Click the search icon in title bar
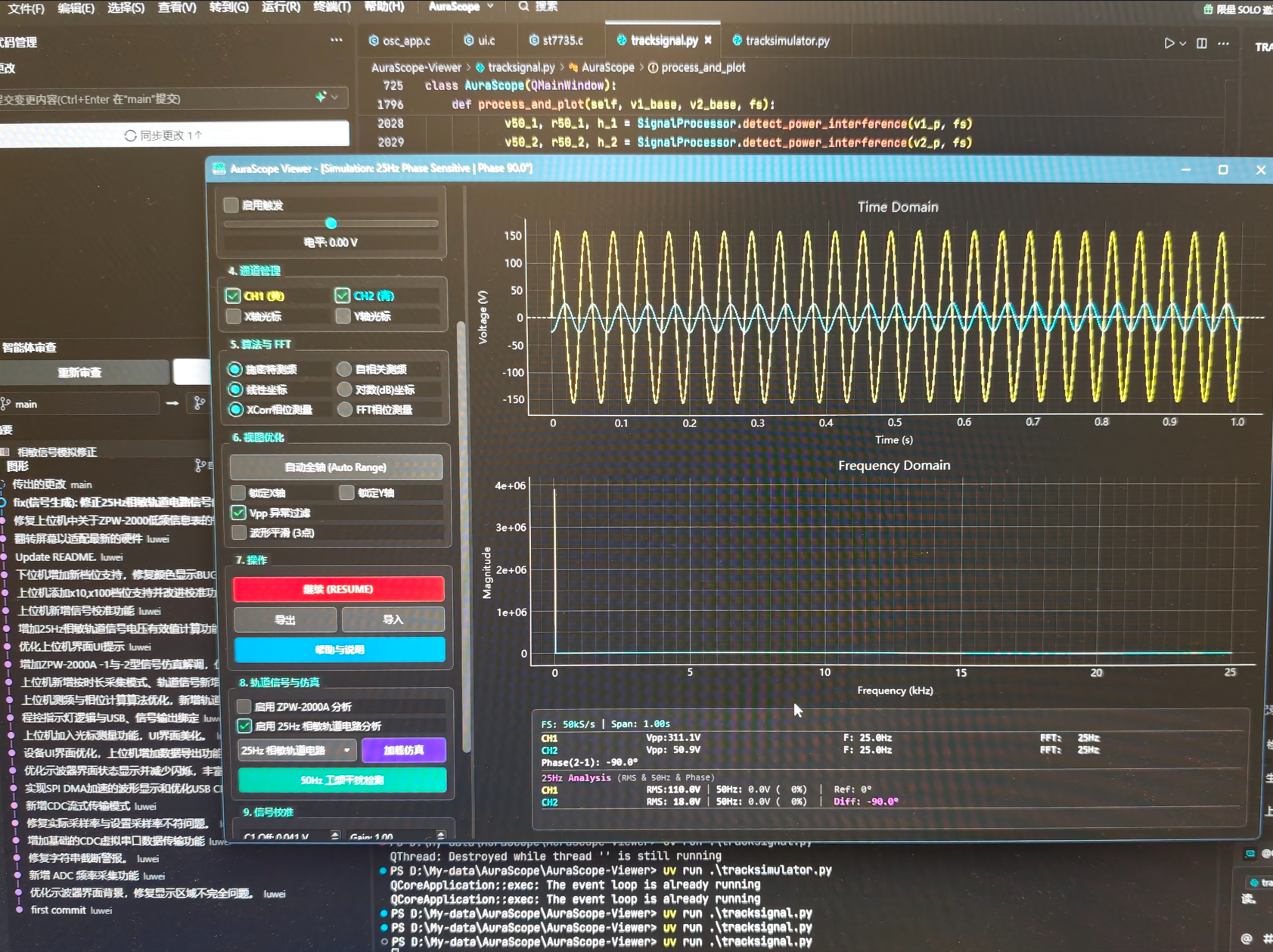Viewport: 1273px width, 952px height. (523, 7)
